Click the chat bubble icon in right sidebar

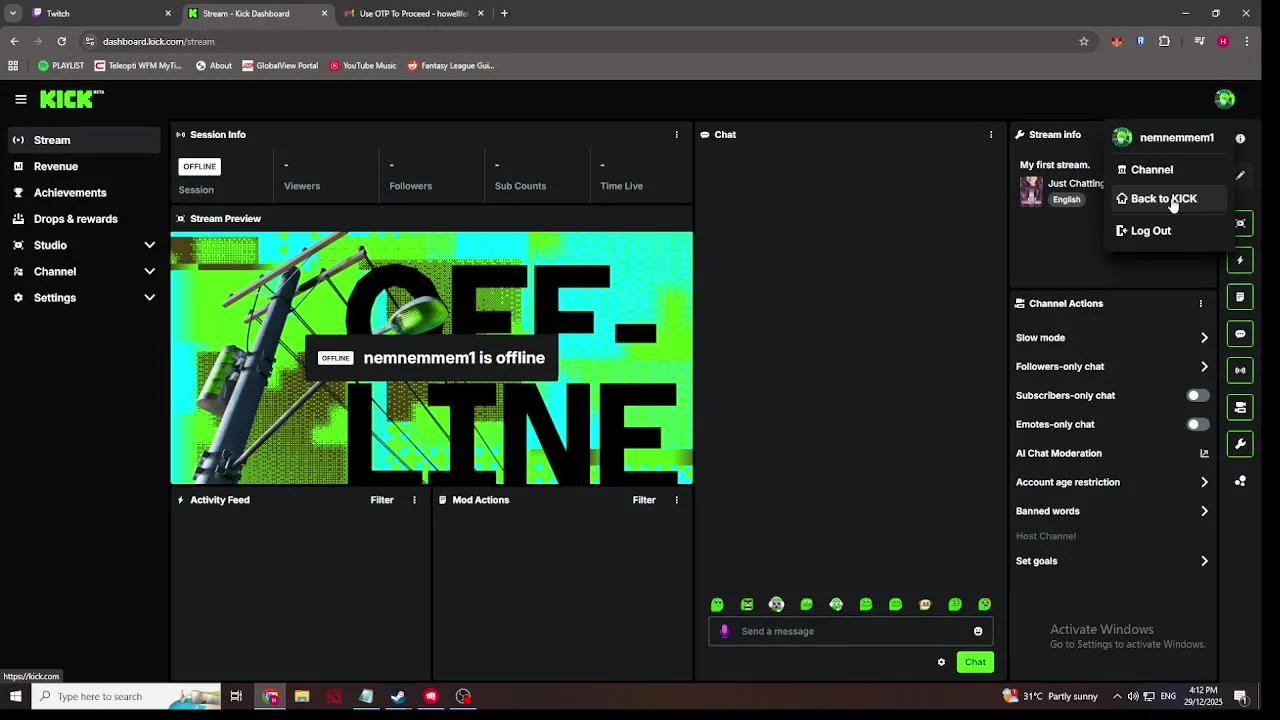tap(1240, 334)
